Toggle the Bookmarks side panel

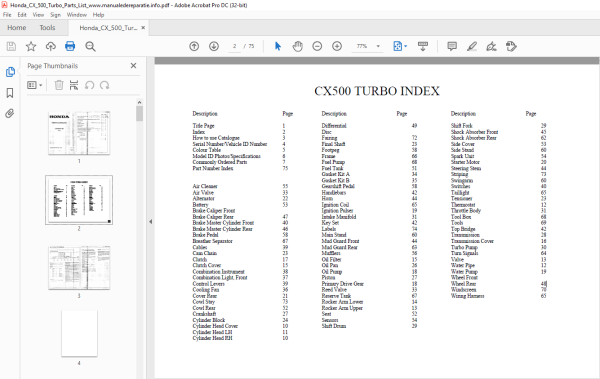(10, 93)
